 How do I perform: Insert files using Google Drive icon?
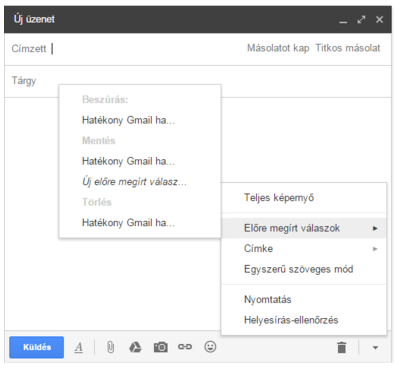point(135,347)
